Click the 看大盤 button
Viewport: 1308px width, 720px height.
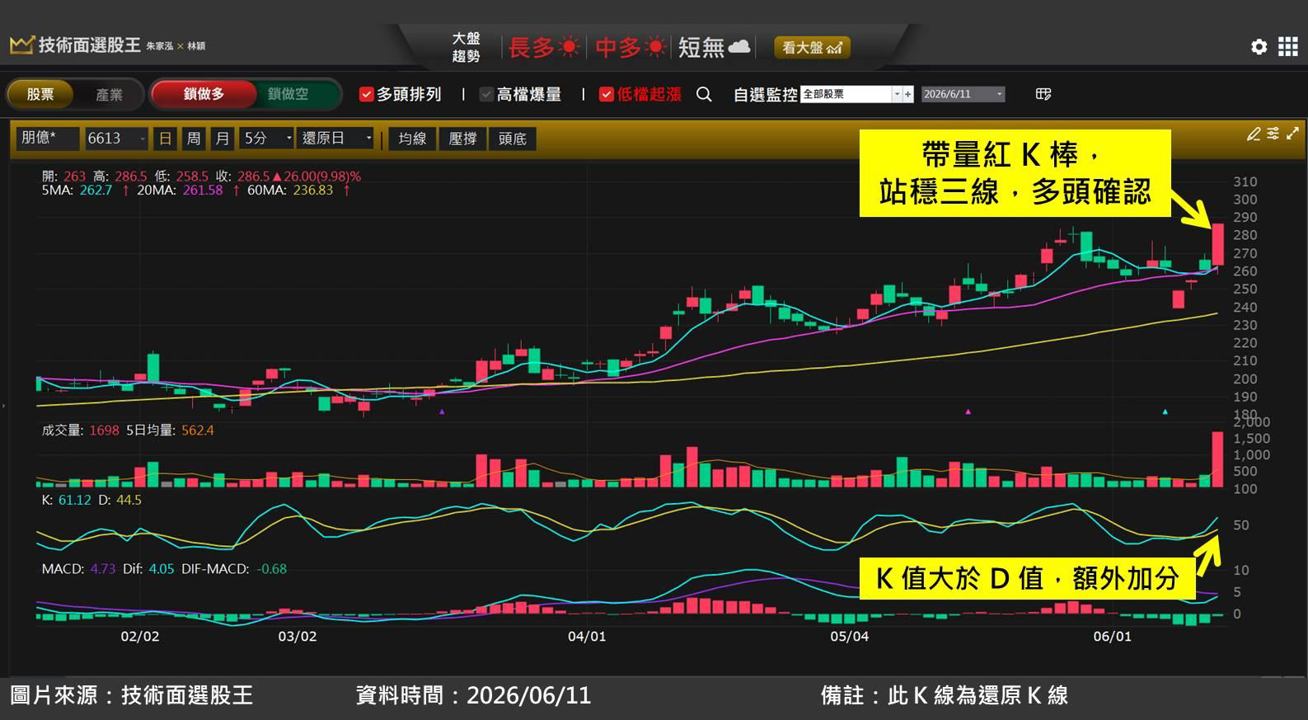click(811, 47)
